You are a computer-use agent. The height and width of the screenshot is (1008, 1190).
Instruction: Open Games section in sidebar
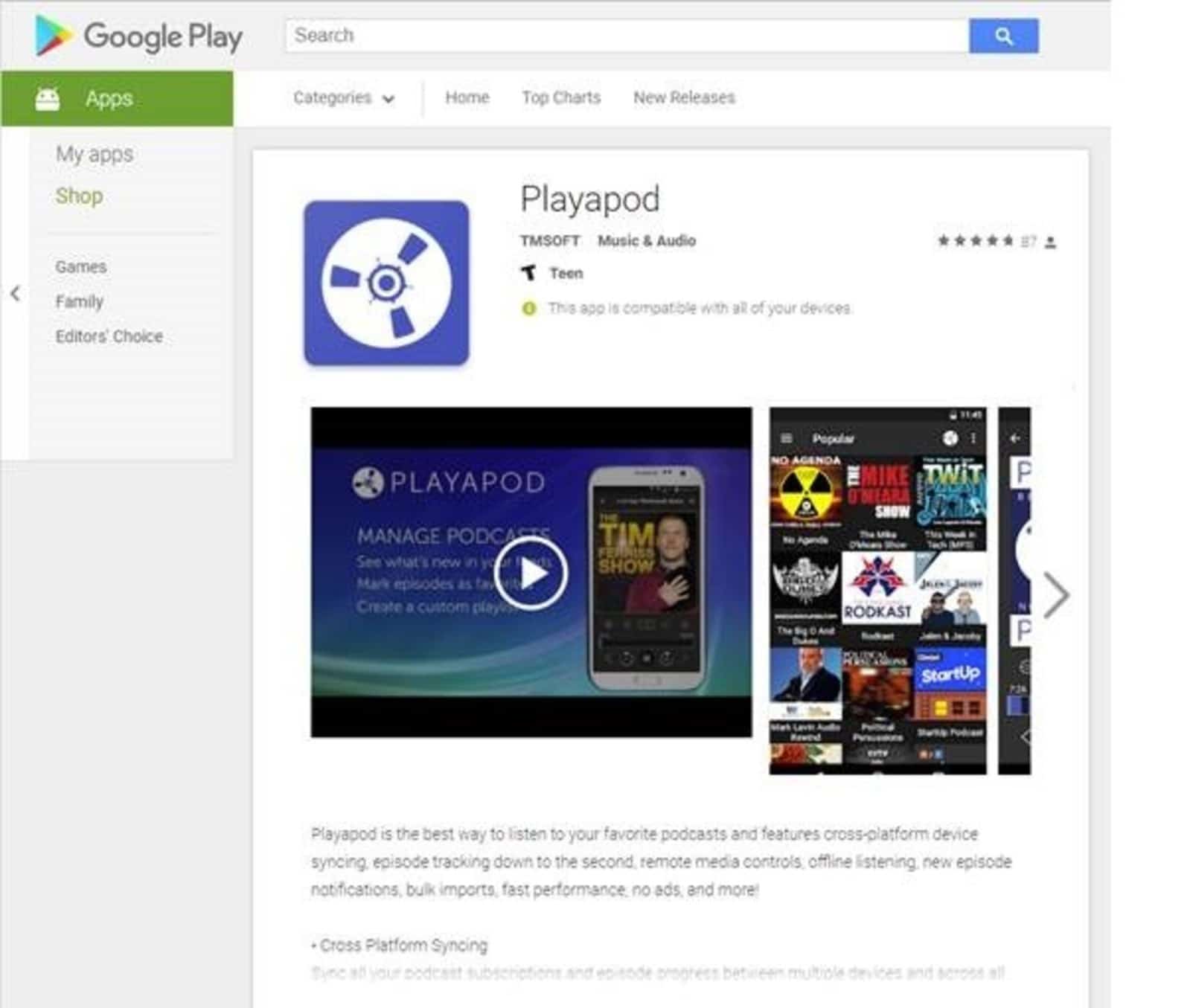(80, 266)
